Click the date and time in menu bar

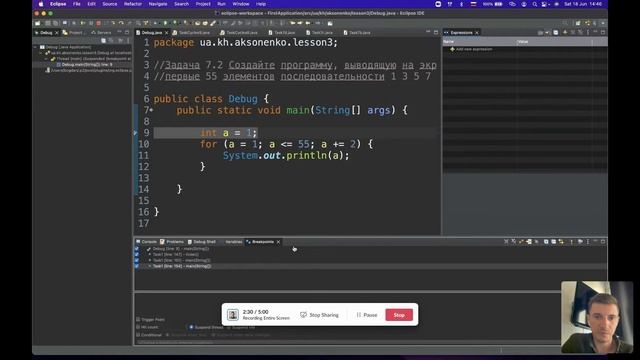(x=582, y=4)
